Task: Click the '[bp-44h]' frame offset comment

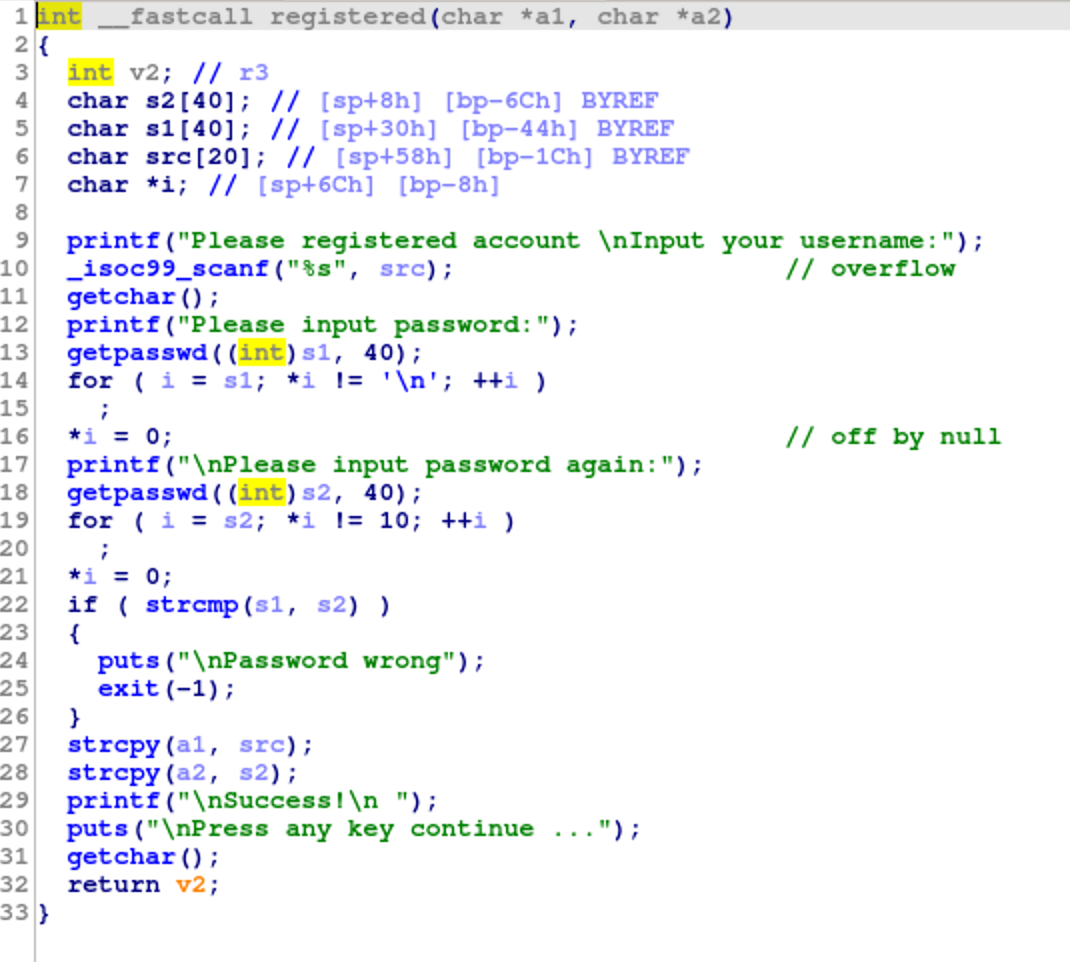Action: tap(519, 129)
